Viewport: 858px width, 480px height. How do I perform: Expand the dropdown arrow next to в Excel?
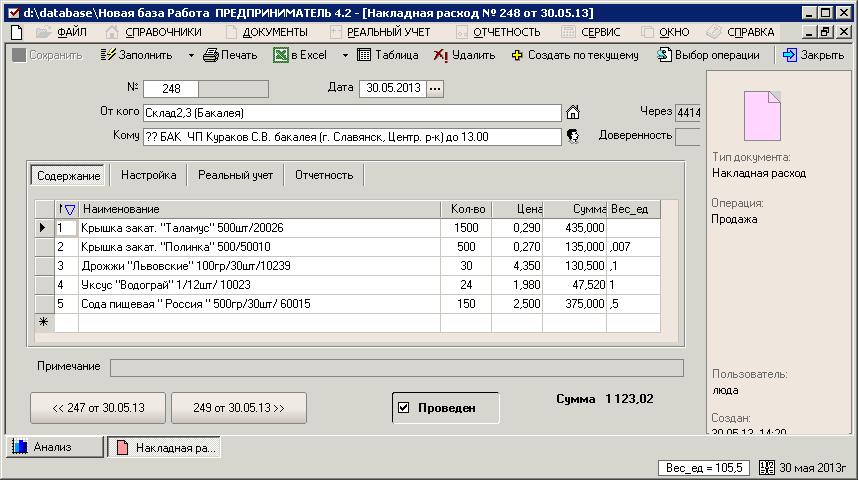coord(345,56)
